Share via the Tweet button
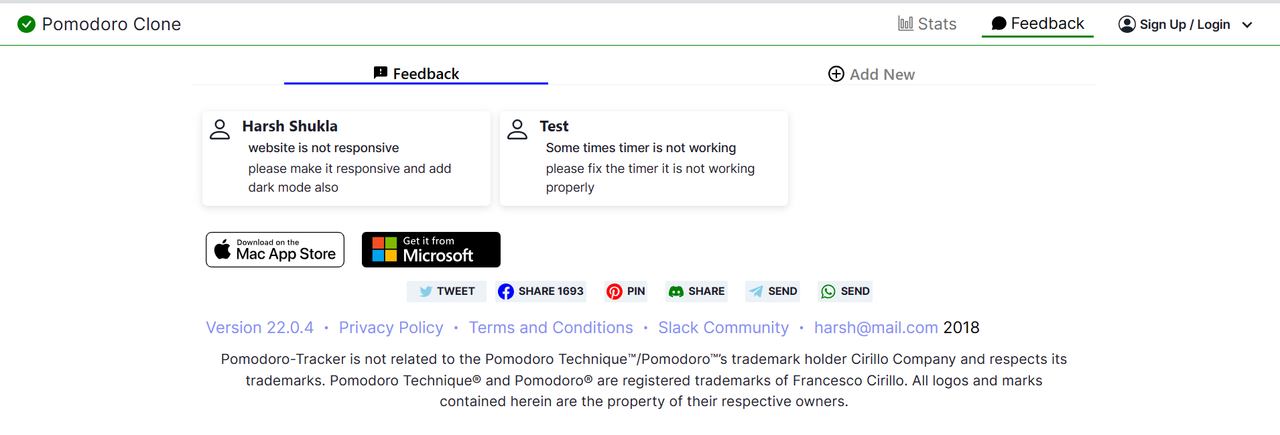This screenshot has height=435, width=1280. 447,291
